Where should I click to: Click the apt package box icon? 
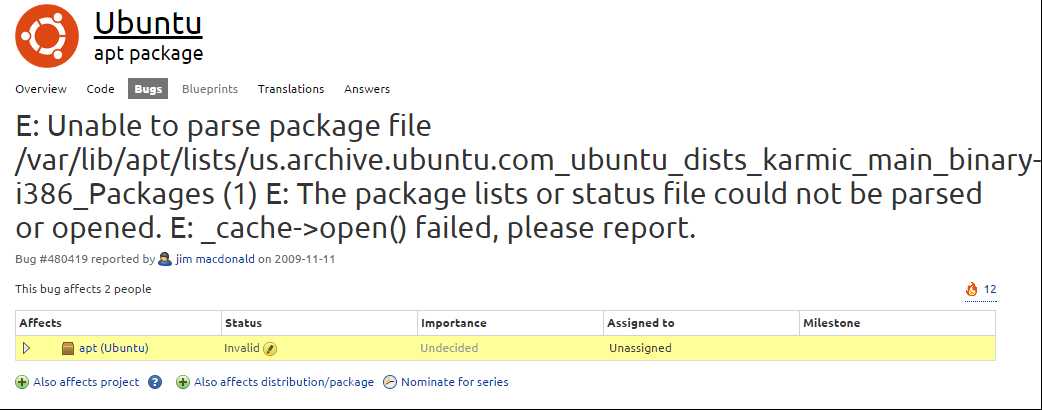tap(68, 348)
